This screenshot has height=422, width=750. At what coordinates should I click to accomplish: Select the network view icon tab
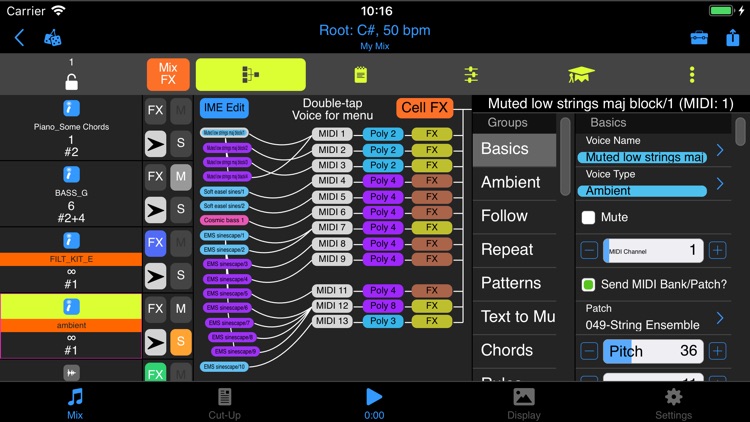coord(251,75)
